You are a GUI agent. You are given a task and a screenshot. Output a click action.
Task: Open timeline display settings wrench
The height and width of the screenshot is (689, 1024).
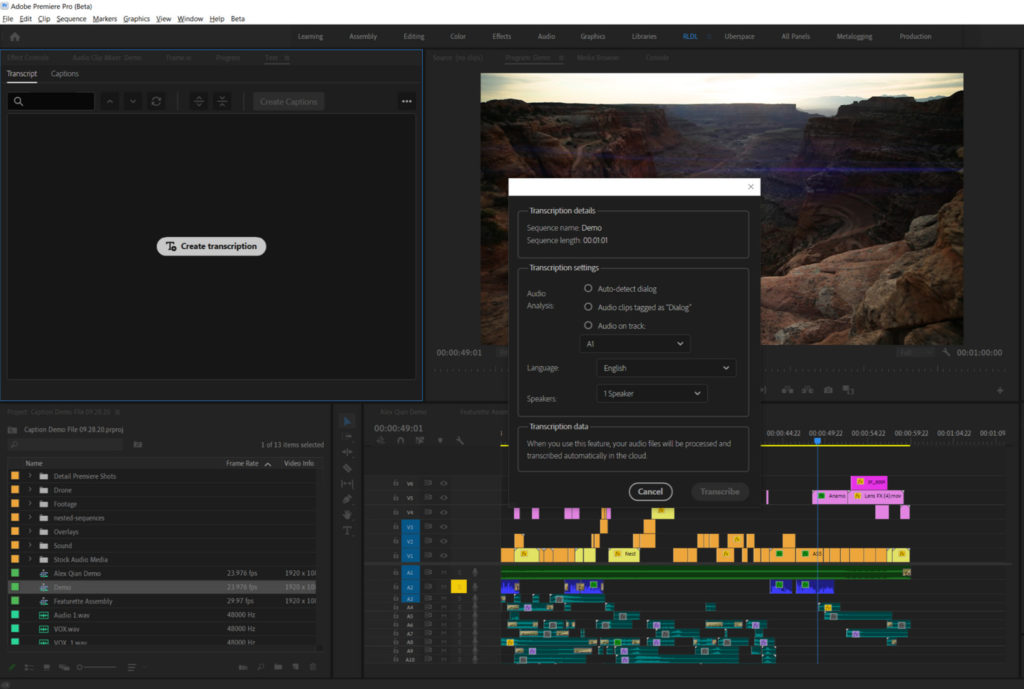(460, 441)
